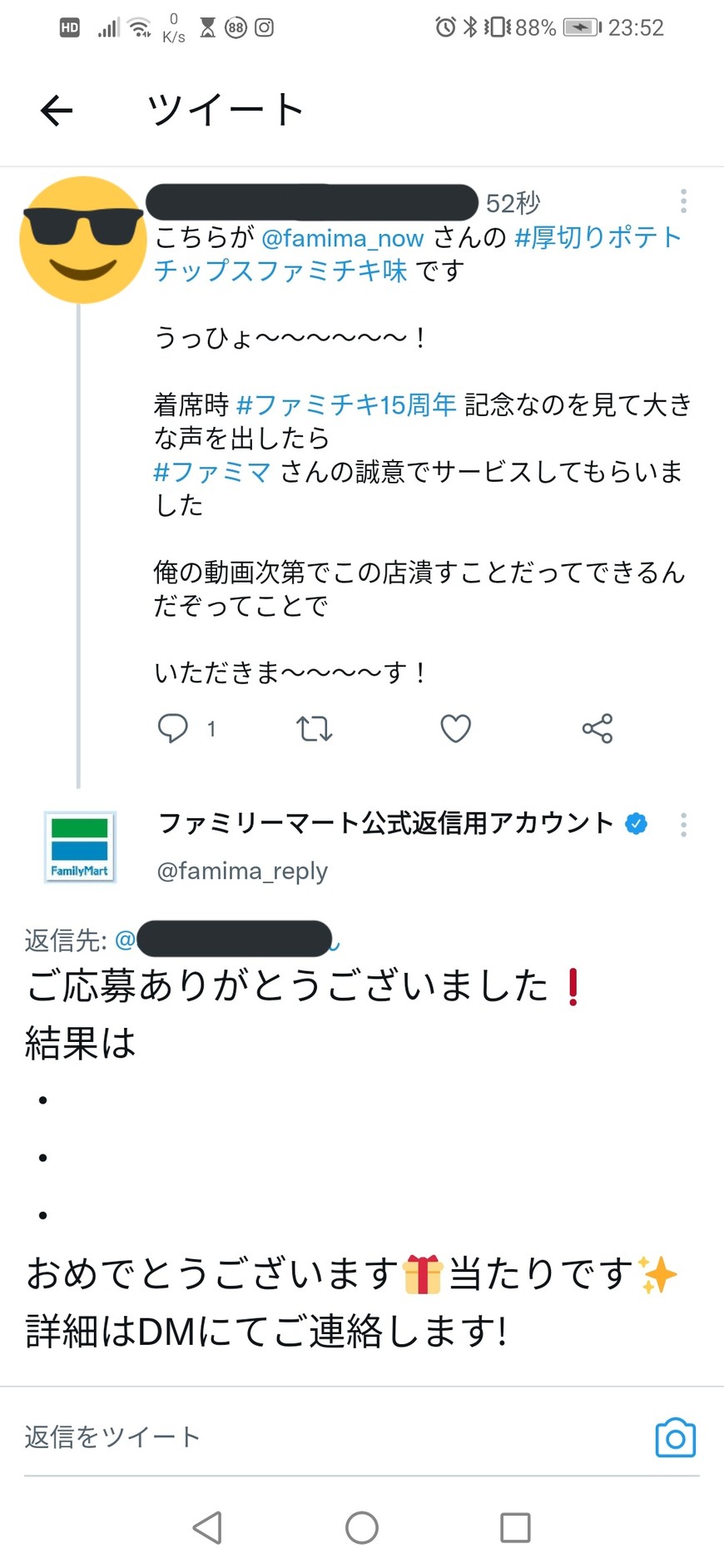
Task: Like the first tweet with the heart
Action: (x=455, y=728)
